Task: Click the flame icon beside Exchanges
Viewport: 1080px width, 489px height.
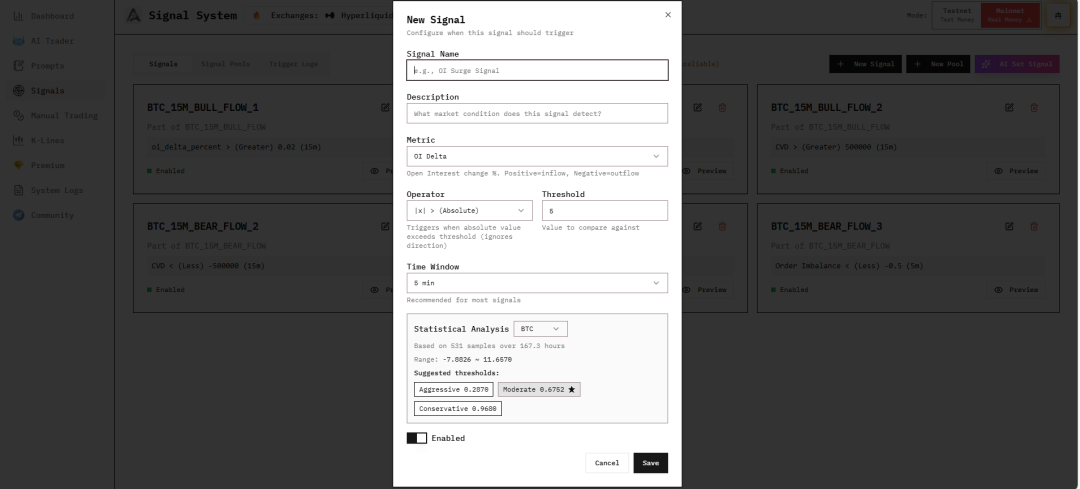Action: [x=257, y=15]
